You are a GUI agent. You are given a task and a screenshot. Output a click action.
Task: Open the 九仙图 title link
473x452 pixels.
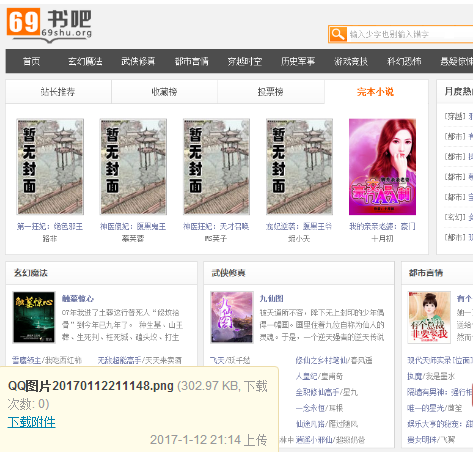271,299
